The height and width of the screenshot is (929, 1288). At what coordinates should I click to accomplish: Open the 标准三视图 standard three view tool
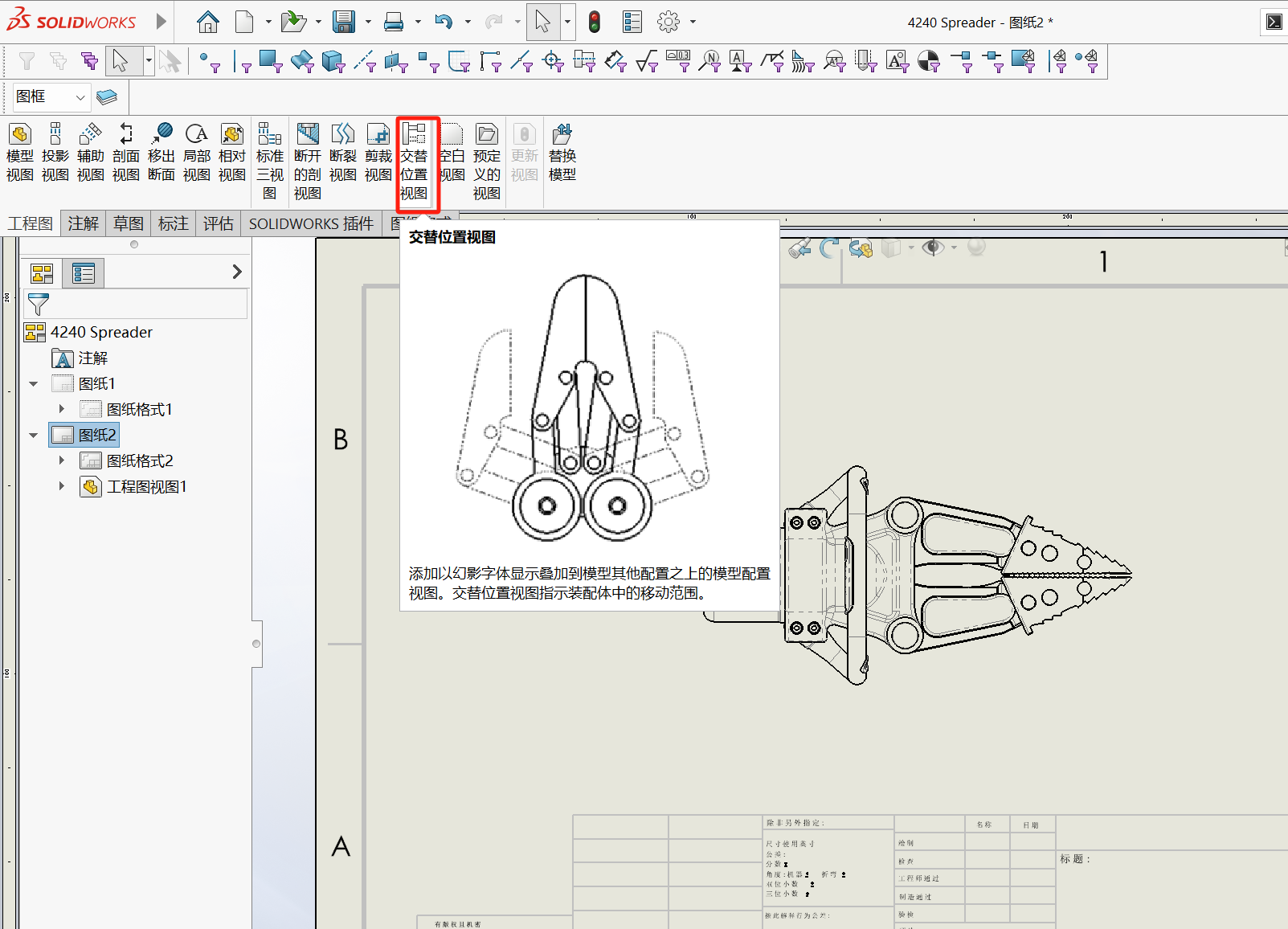[x=270, y=161]
